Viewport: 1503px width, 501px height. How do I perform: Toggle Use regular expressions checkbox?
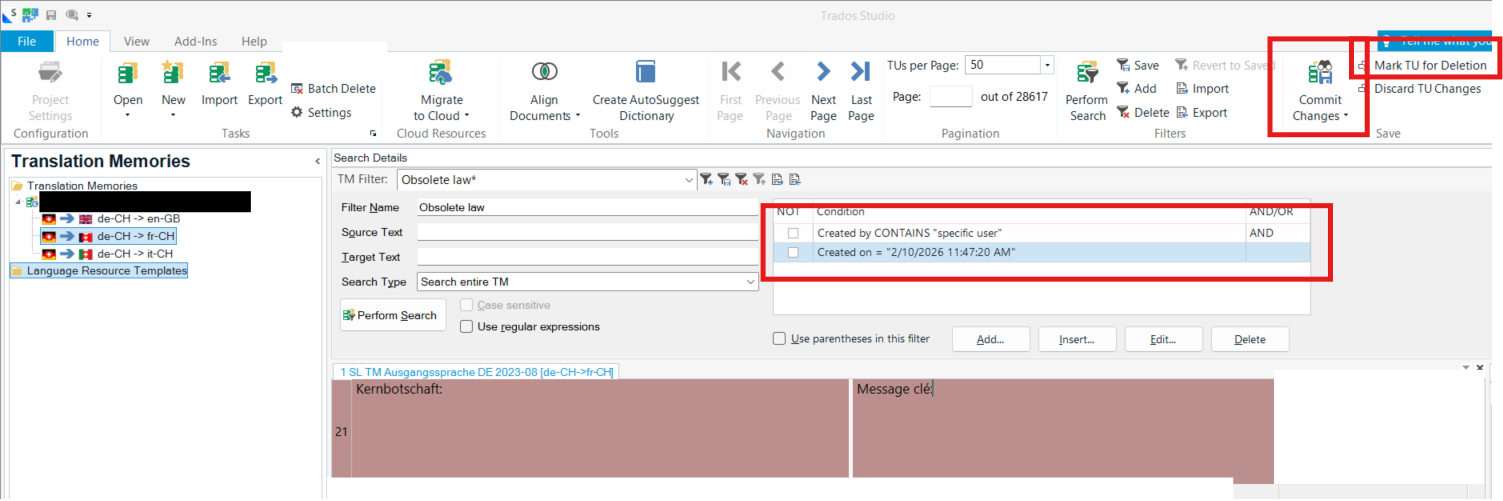pyautogui.click(x=466, y=327)
